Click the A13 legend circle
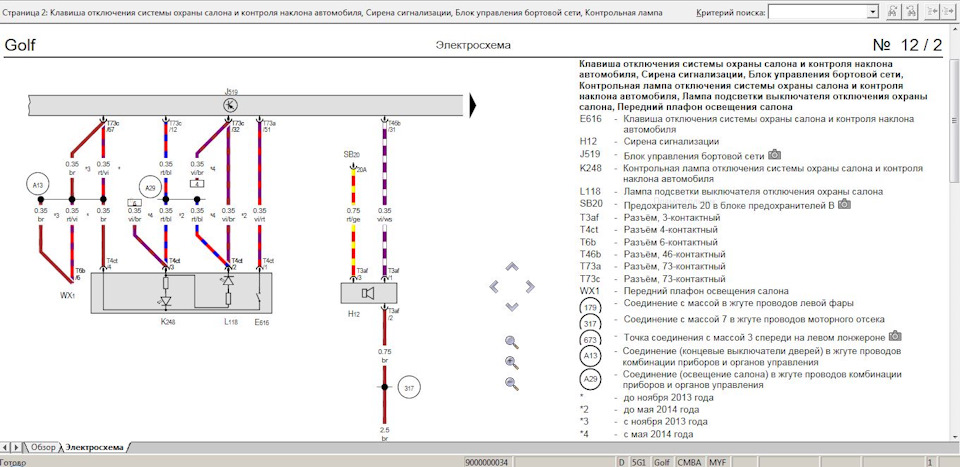Image resolution: width=960 pixels, height=467 pixels. tap(590, 356)
